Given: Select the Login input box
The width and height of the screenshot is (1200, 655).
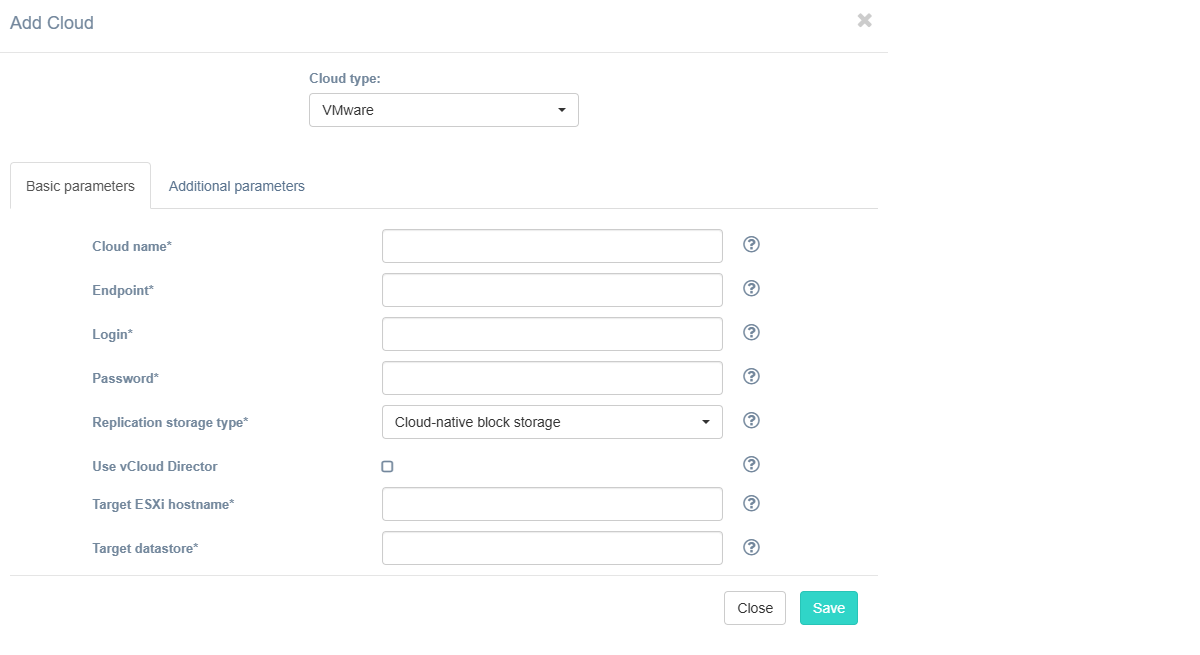Looking at the screenshot, I should [552, 334].
